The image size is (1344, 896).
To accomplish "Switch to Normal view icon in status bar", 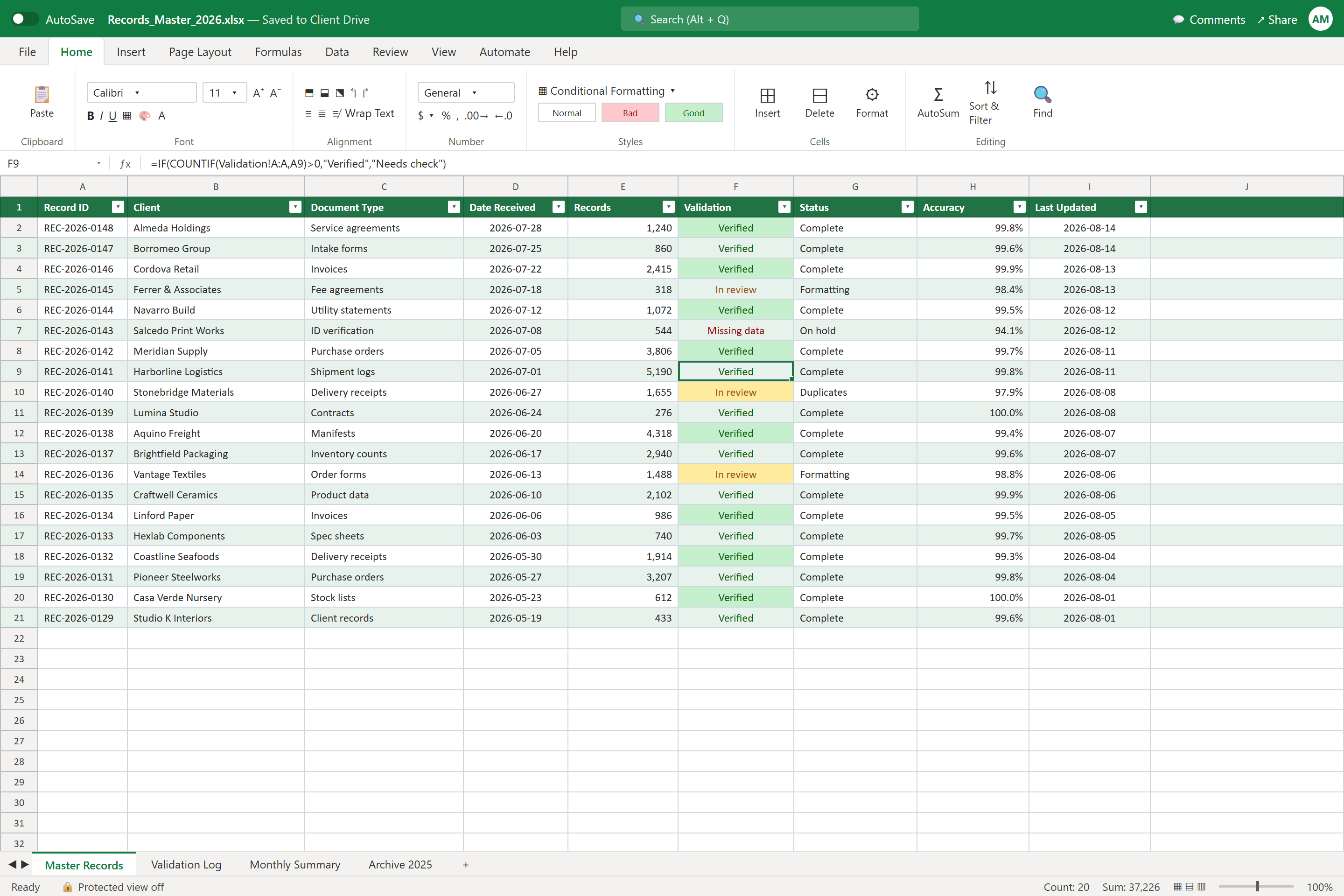I will (x=1178, y=886).
